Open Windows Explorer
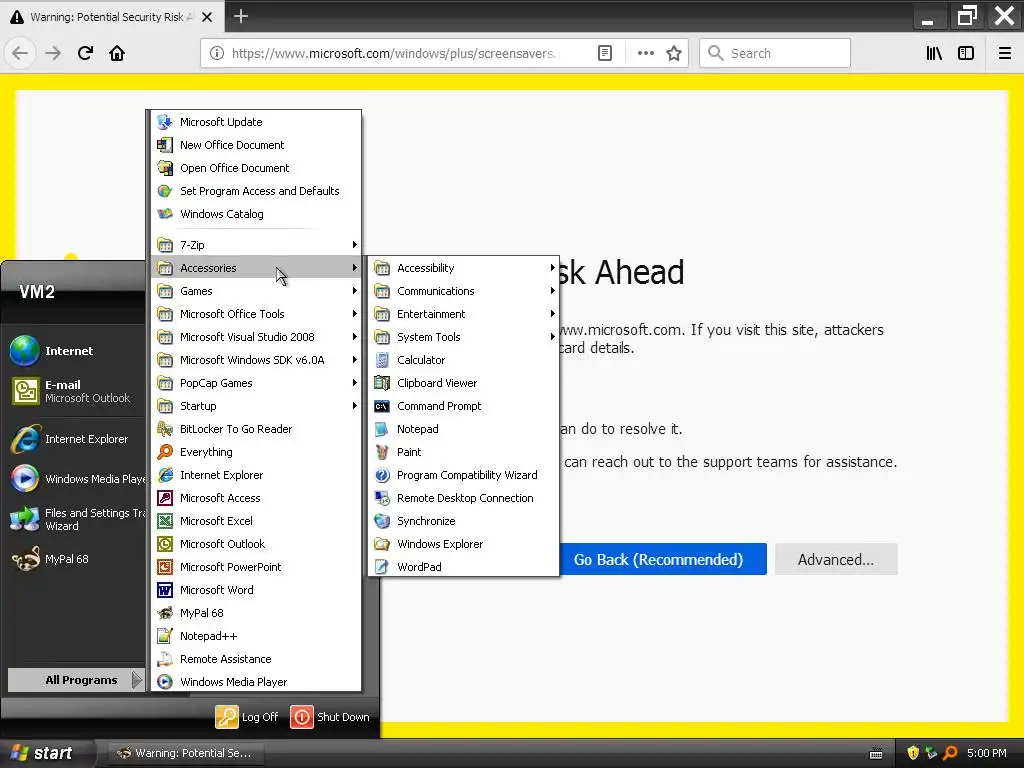The image size is (1024, 768). coord(463,544)
